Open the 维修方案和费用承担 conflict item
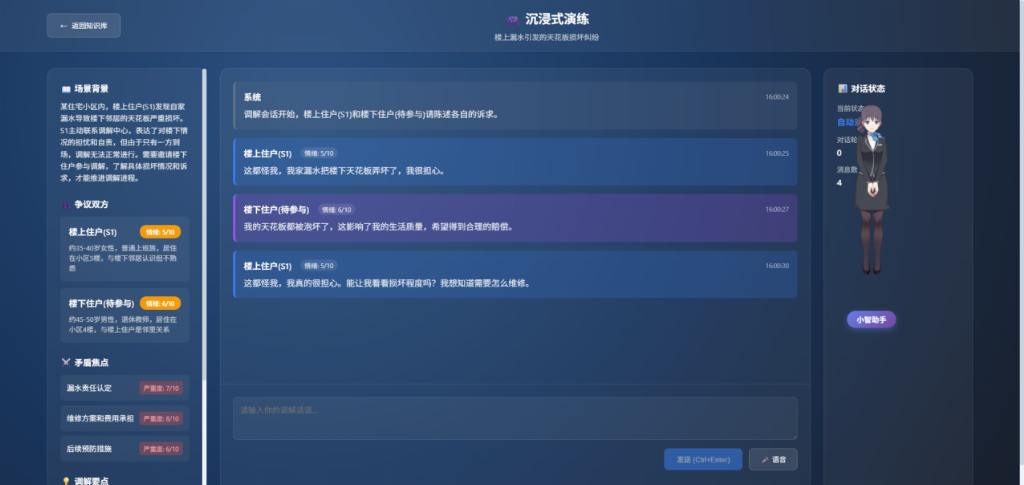 [x=124, y=419]
